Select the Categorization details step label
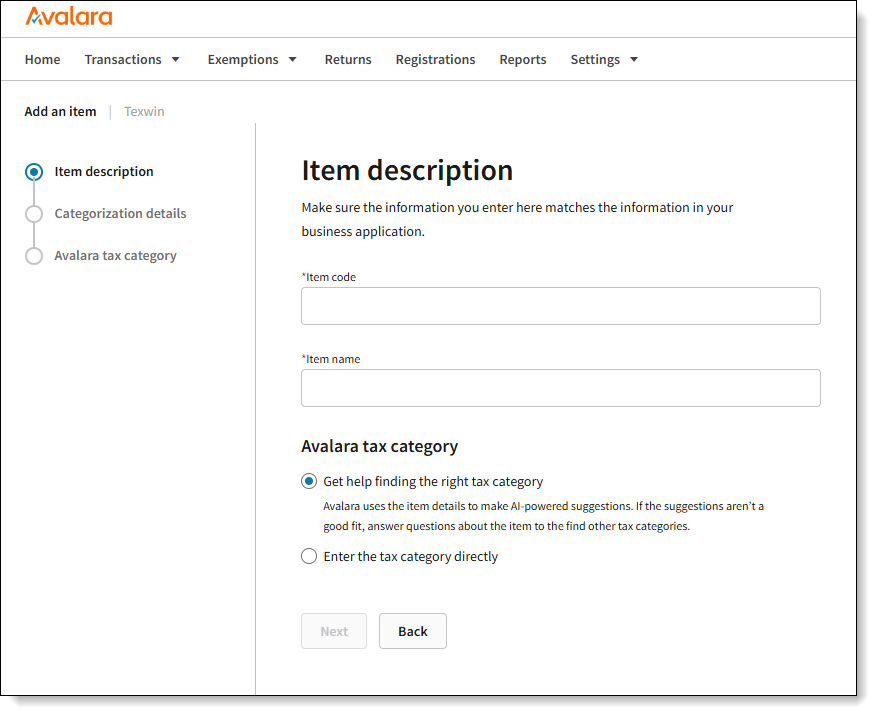This screenshot has height=716, width=877. click(x=120, y=214)
